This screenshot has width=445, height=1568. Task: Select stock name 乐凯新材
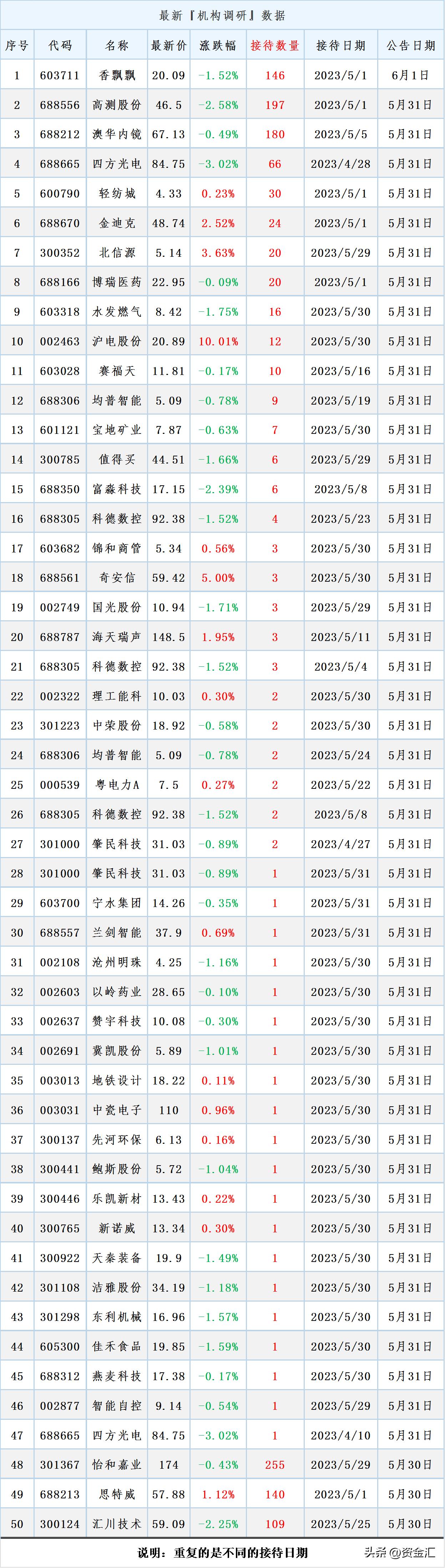(117, 1199)
